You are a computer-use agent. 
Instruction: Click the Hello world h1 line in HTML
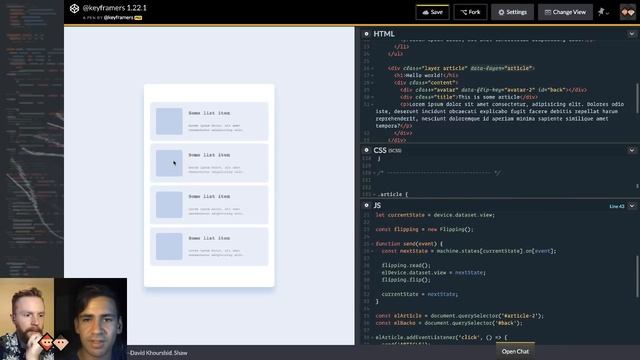(x=426, y=76)
